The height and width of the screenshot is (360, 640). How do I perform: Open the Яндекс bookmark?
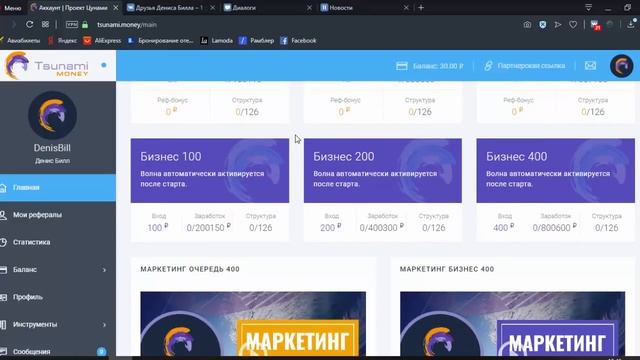(x=62, y=40)
